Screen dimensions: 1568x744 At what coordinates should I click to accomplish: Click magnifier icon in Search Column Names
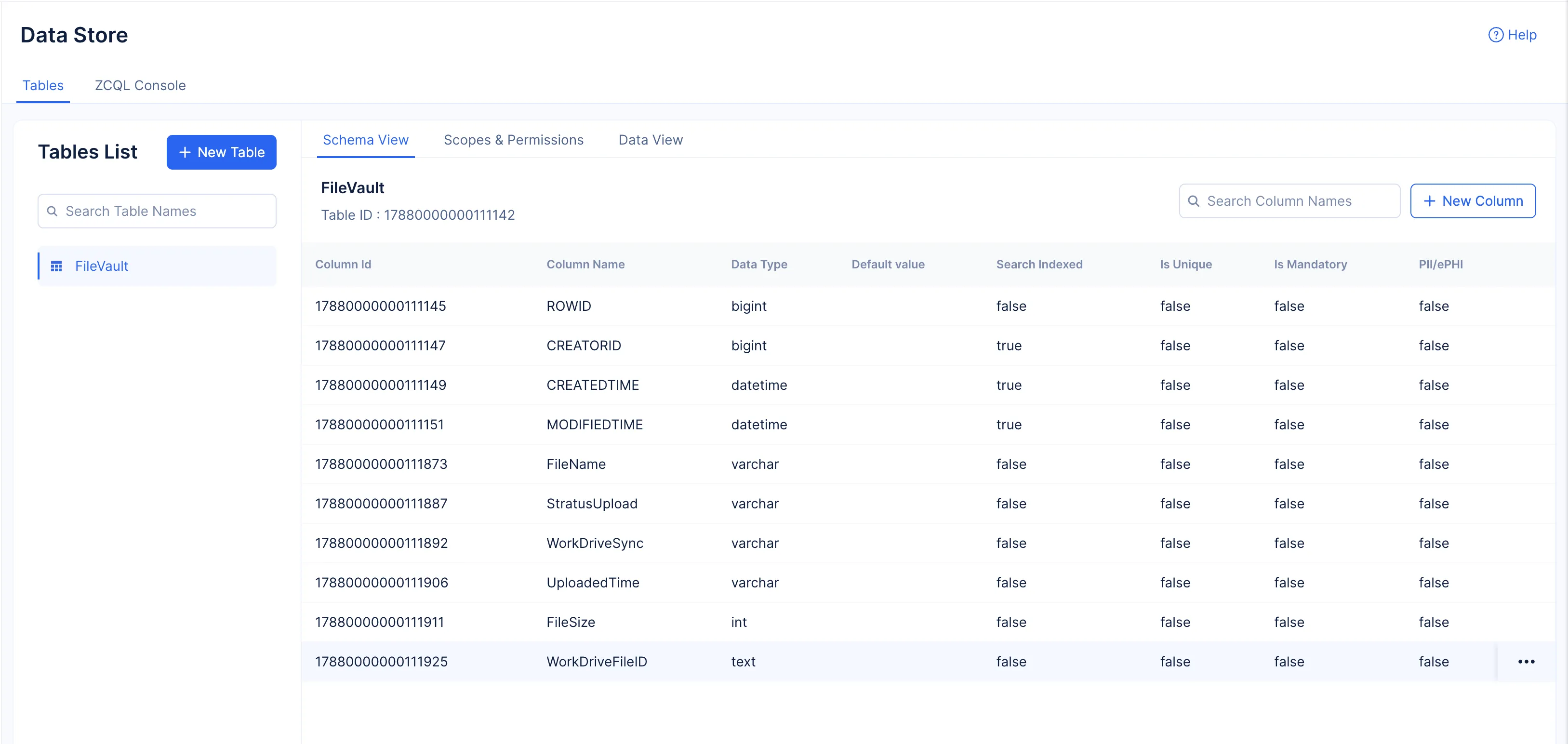pyautogui.click(x=1193, y=201)
